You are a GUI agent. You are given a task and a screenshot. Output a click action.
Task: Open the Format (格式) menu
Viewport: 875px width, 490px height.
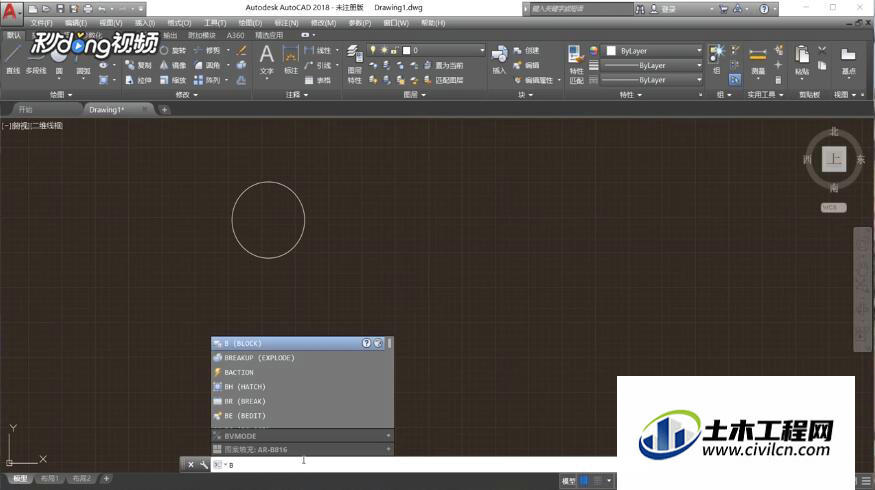pos(179,23)
